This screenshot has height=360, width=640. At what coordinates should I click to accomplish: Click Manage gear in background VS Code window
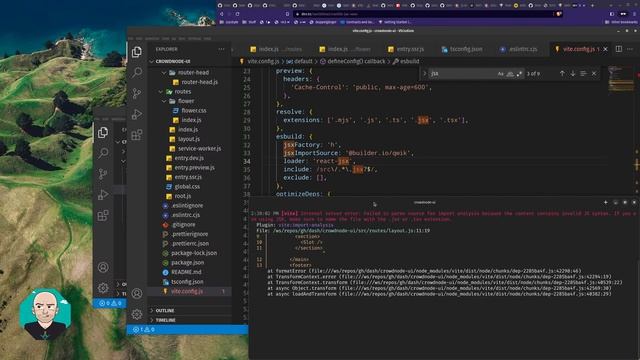103,288
